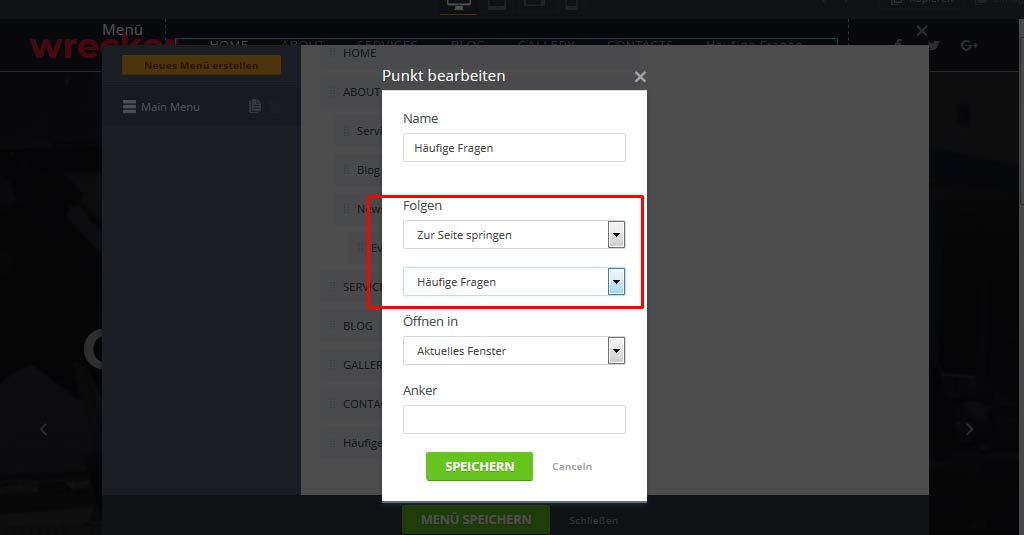
Task: Close the Punkt bearbeiten dialog
Action: (x=640, y=77)
